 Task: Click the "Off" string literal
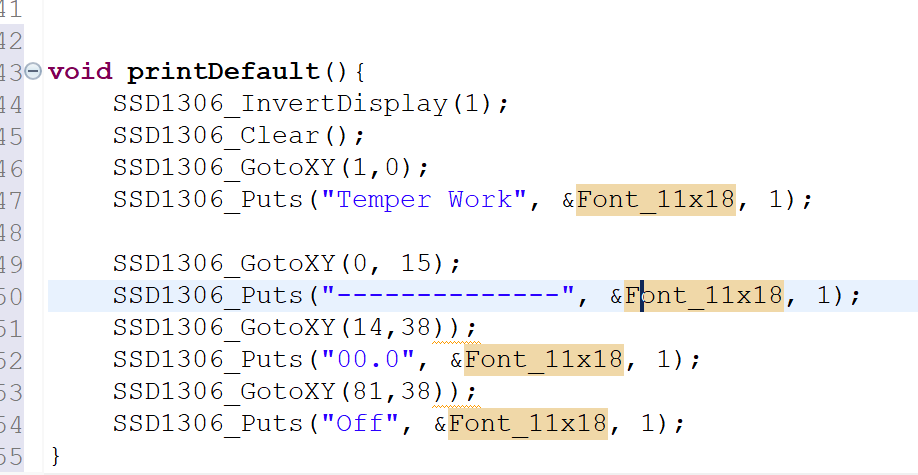[x=361, y=423]
